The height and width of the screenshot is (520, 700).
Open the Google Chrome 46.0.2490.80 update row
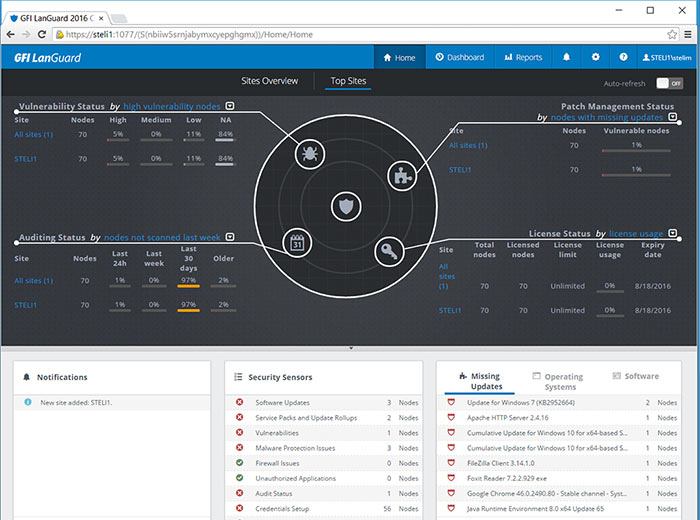[559, 493]
